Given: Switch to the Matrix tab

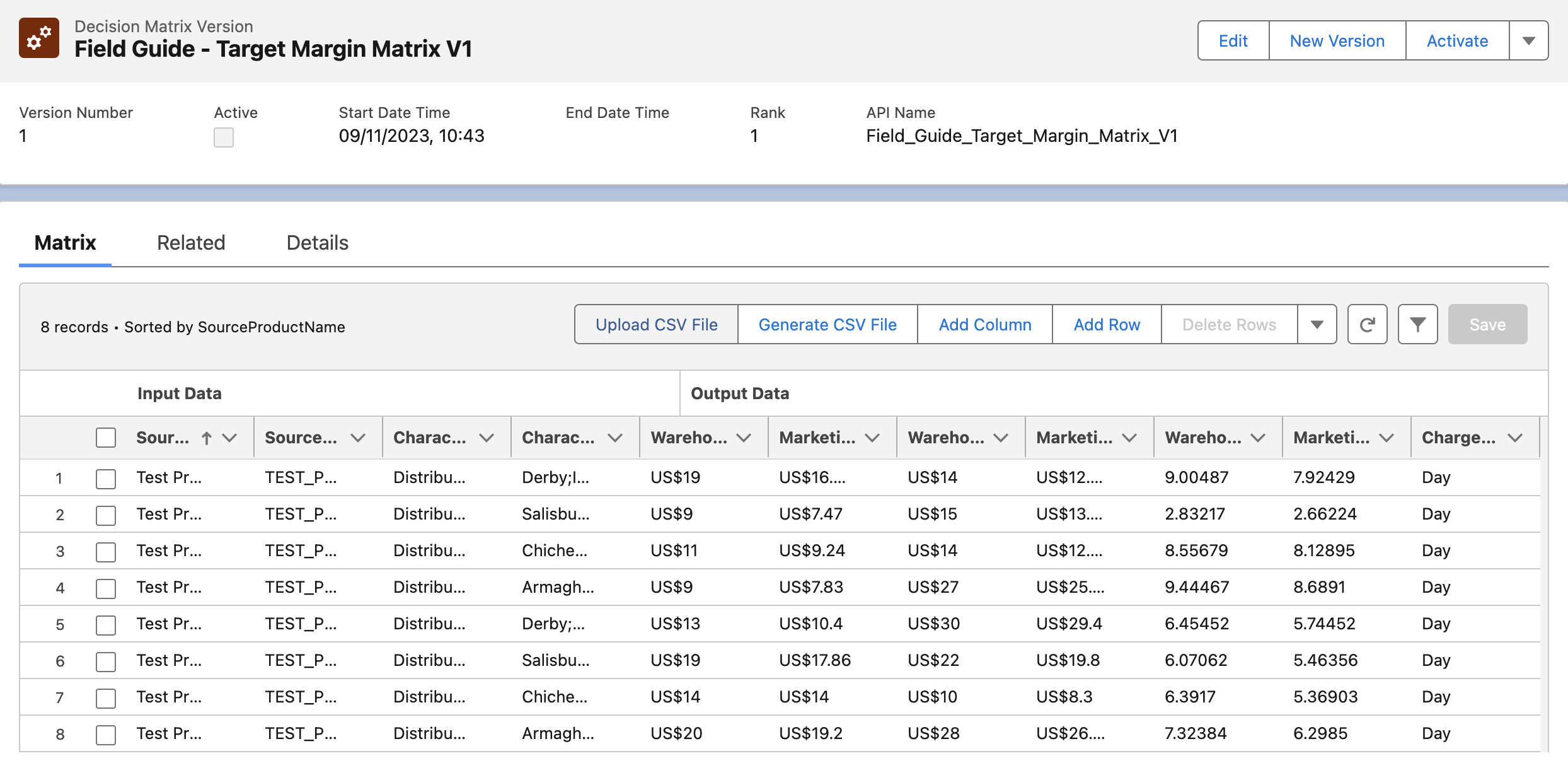Looking at the screenshot, I should point(65,243).
